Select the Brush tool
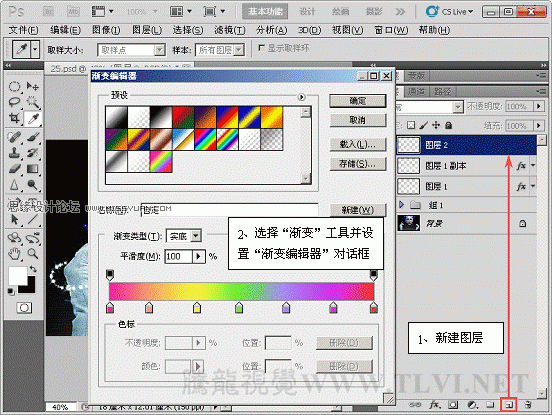This screenshot has width=552, height=415. [x=33, y=137]
